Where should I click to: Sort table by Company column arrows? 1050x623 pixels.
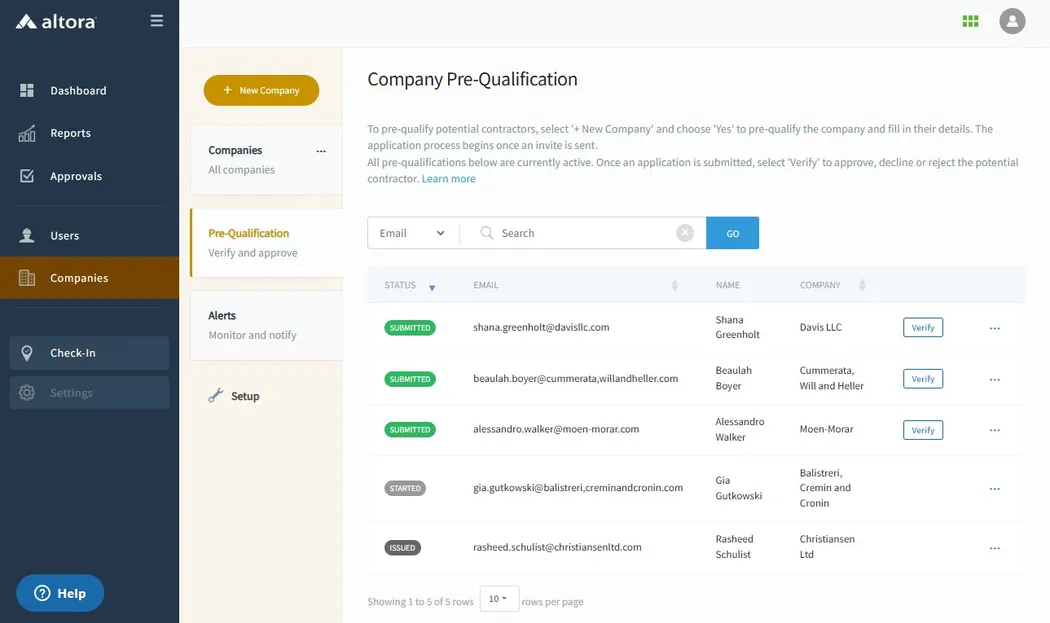[862, 285]
